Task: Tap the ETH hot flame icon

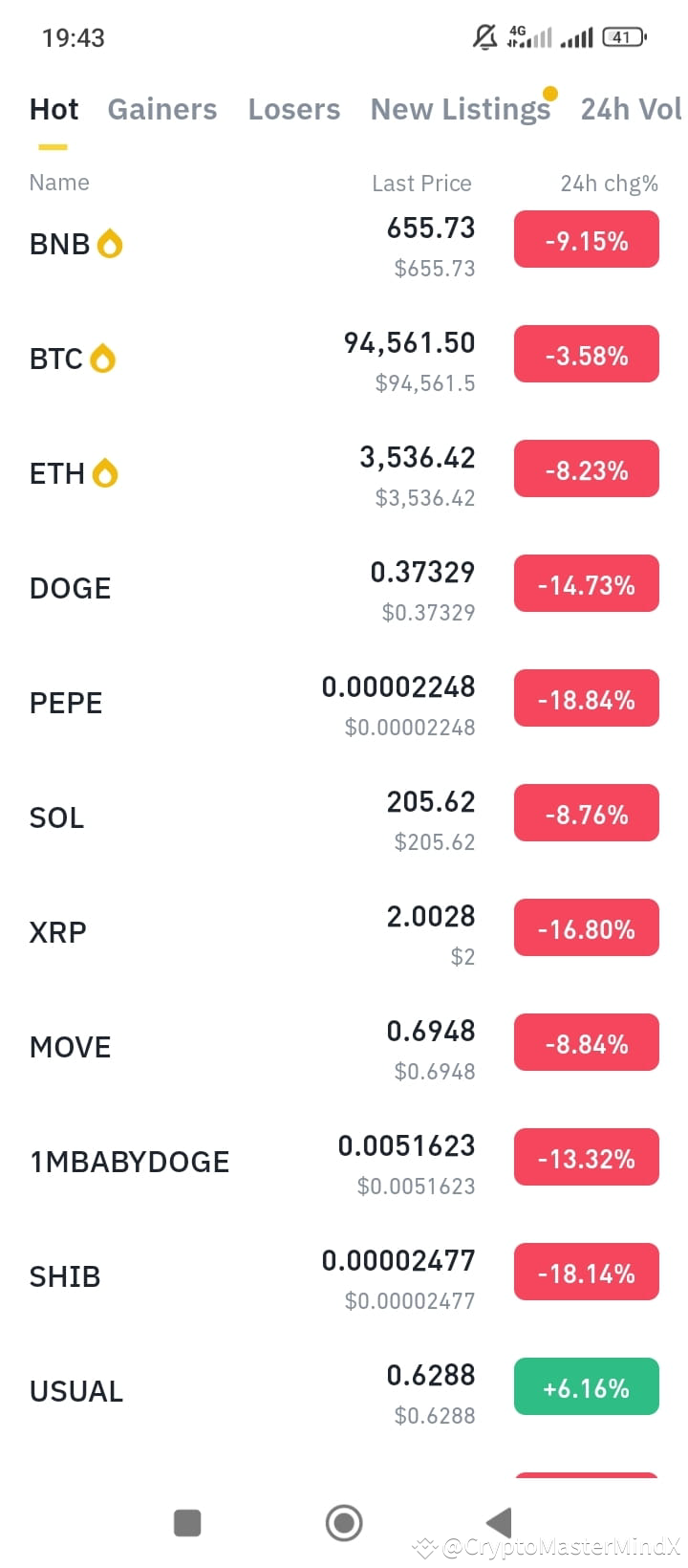Action: coord(105,473)
